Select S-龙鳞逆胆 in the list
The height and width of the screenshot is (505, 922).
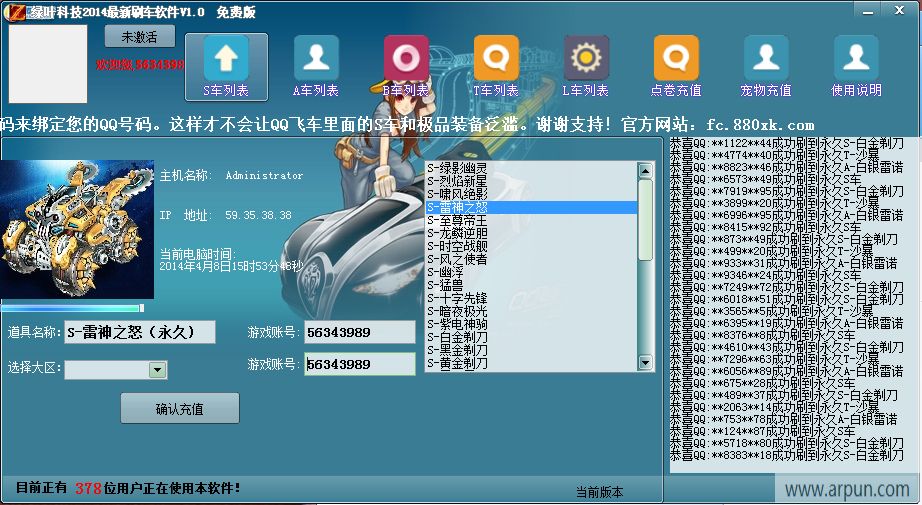[532, 233]
